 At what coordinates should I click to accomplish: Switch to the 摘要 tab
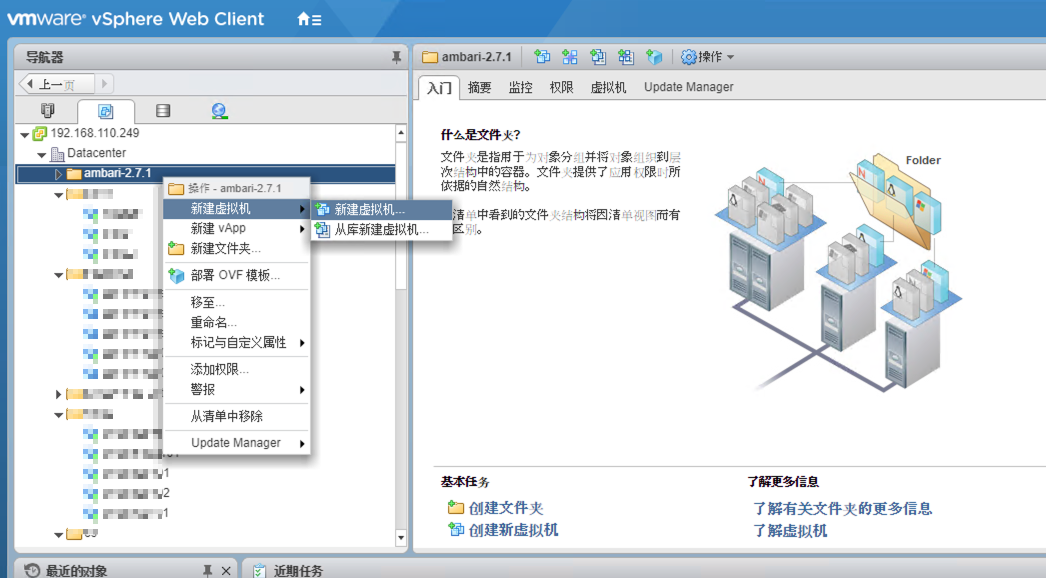coord(480,87)
